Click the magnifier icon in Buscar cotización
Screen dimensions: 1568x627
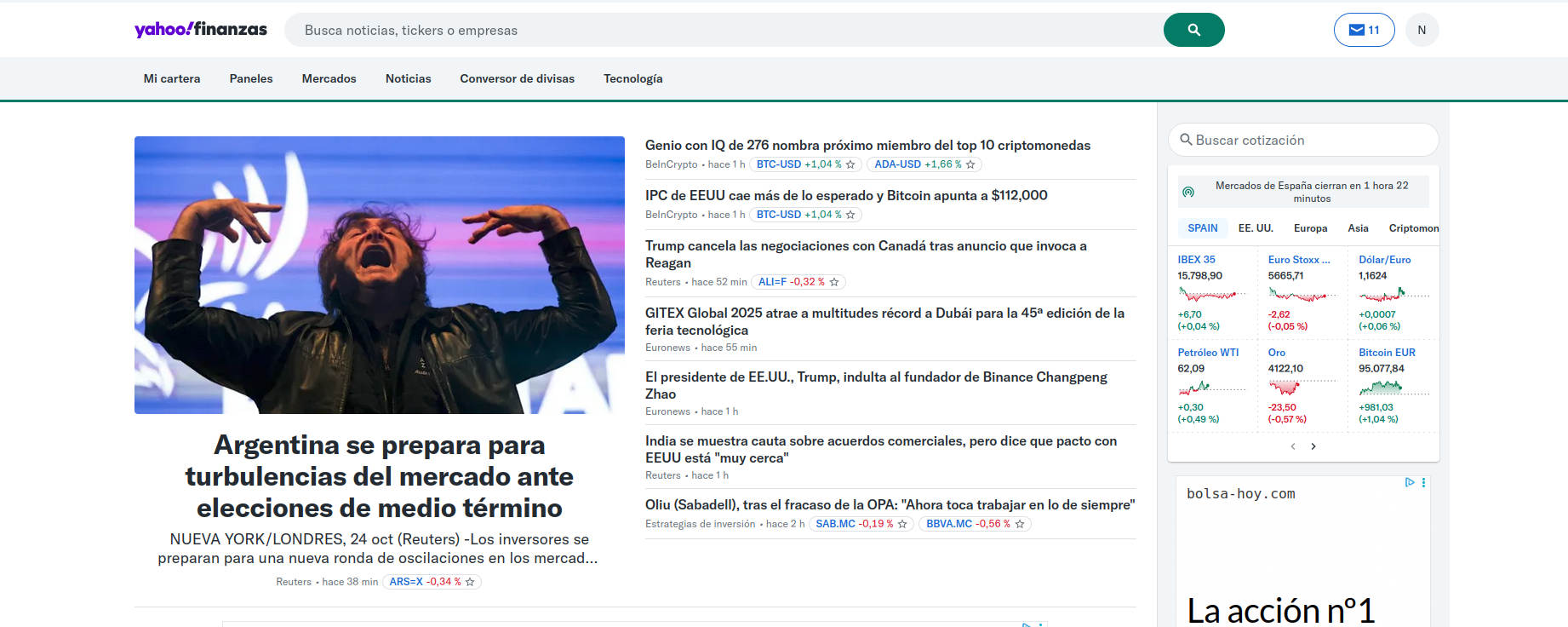click(1186, 140)
